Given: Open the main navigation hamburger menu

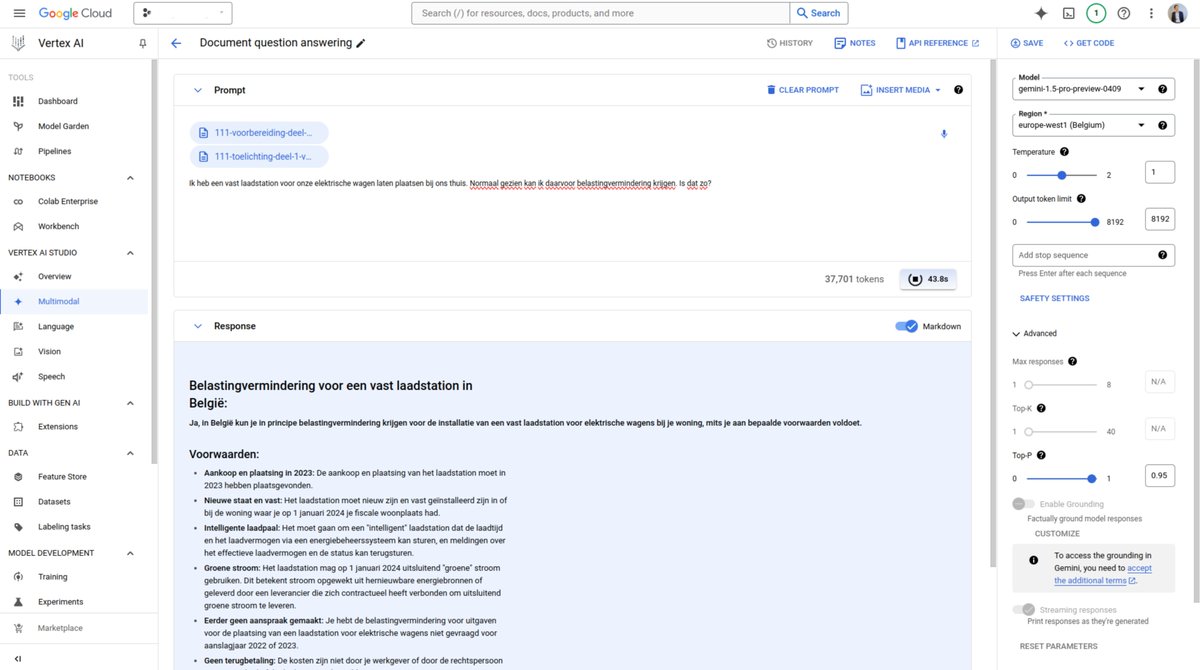Looking at the screenshot, I should click(x=19, y=13).
